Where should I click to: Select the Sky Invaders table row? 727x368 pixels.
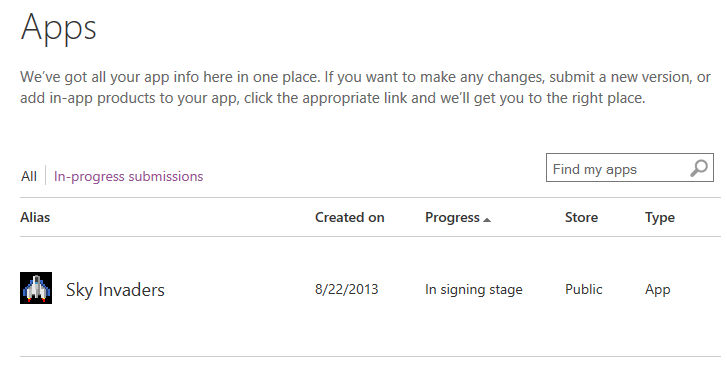(x=370, y=288)
